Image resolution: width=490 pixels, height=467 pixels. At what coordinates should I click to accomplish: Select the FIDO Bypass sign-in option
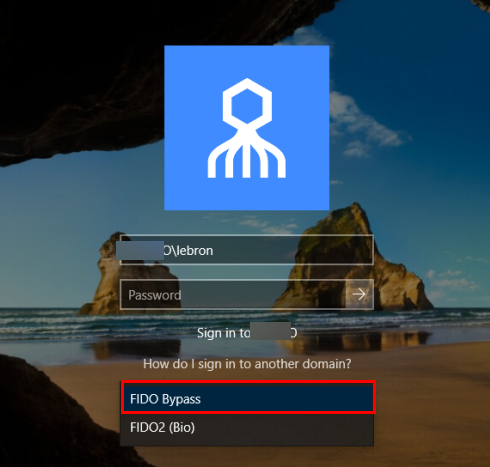click(248, 398)
